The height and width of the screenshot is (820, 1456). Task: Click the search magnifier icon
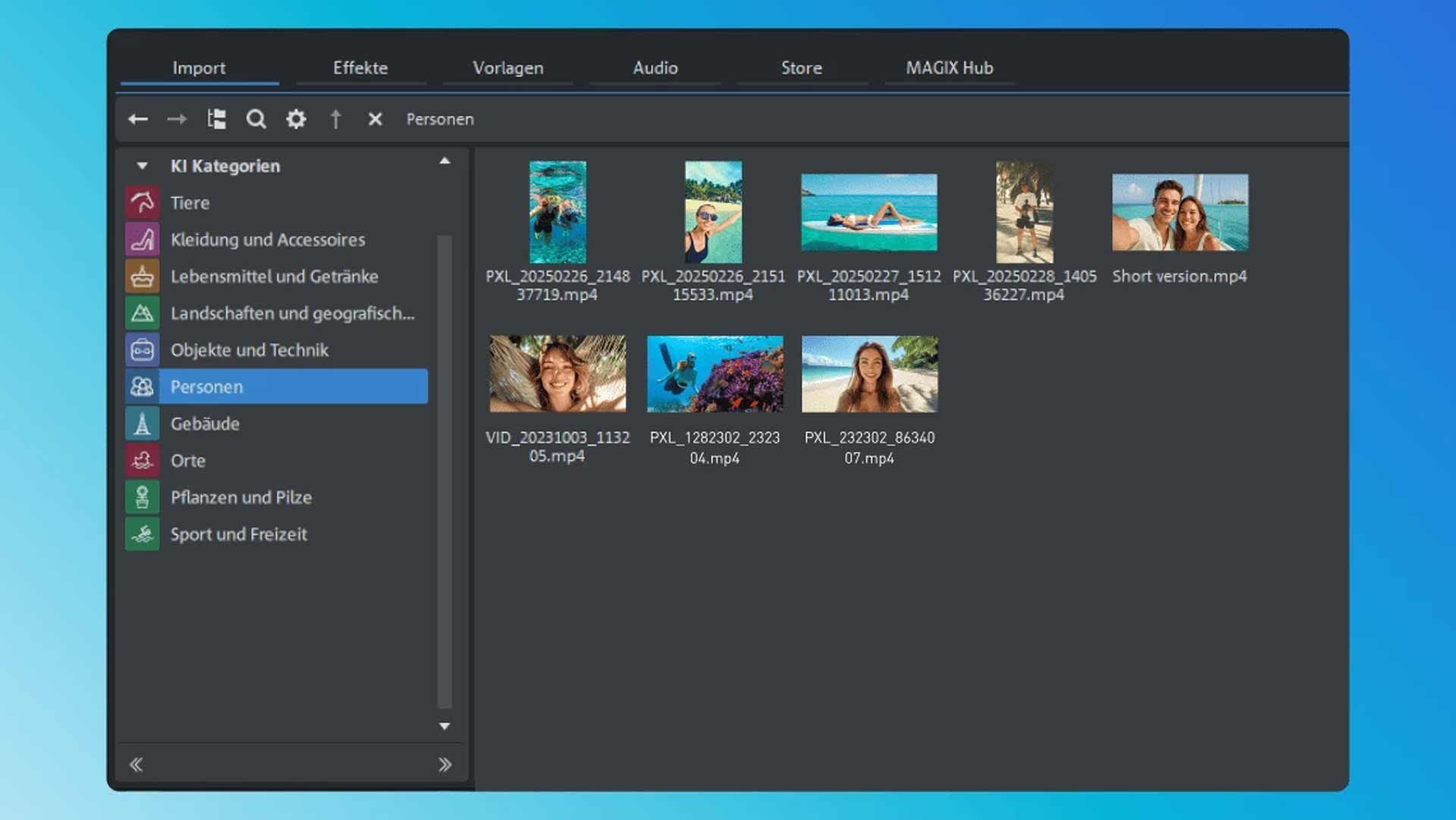click(x=256, y=119)
